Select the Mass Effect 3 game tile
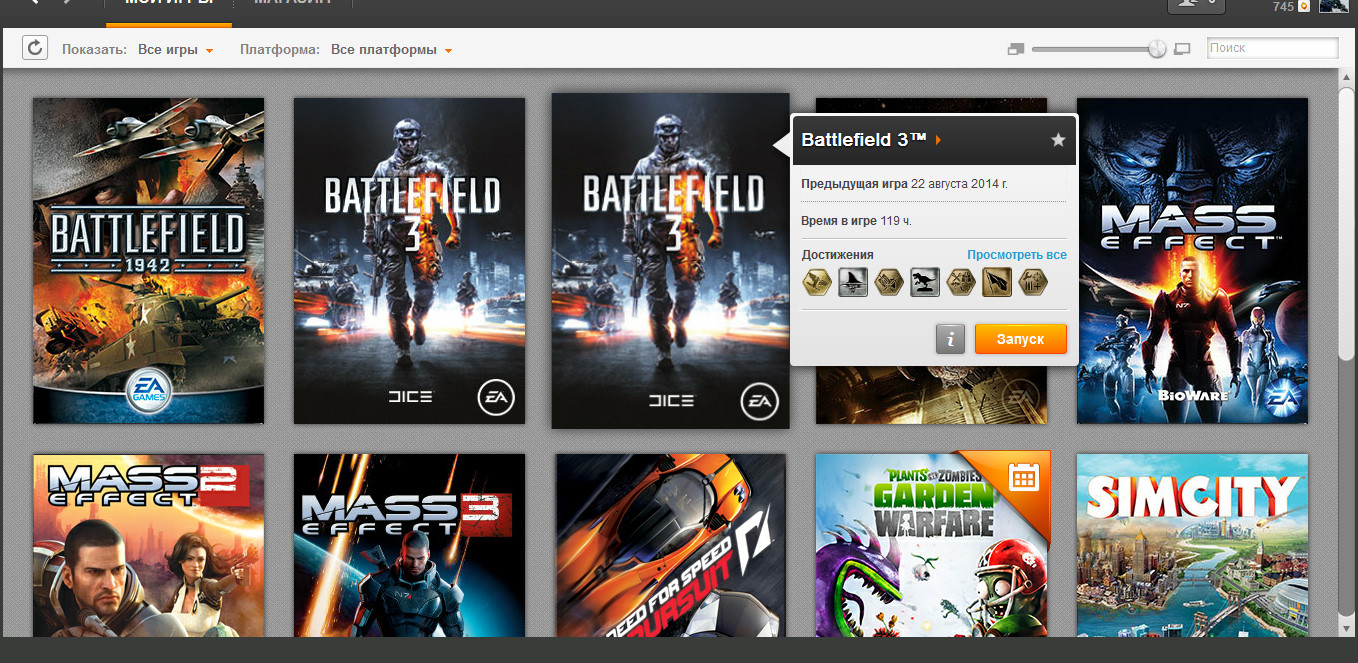This screenshot has width=1358, height=663. (409, 545)
